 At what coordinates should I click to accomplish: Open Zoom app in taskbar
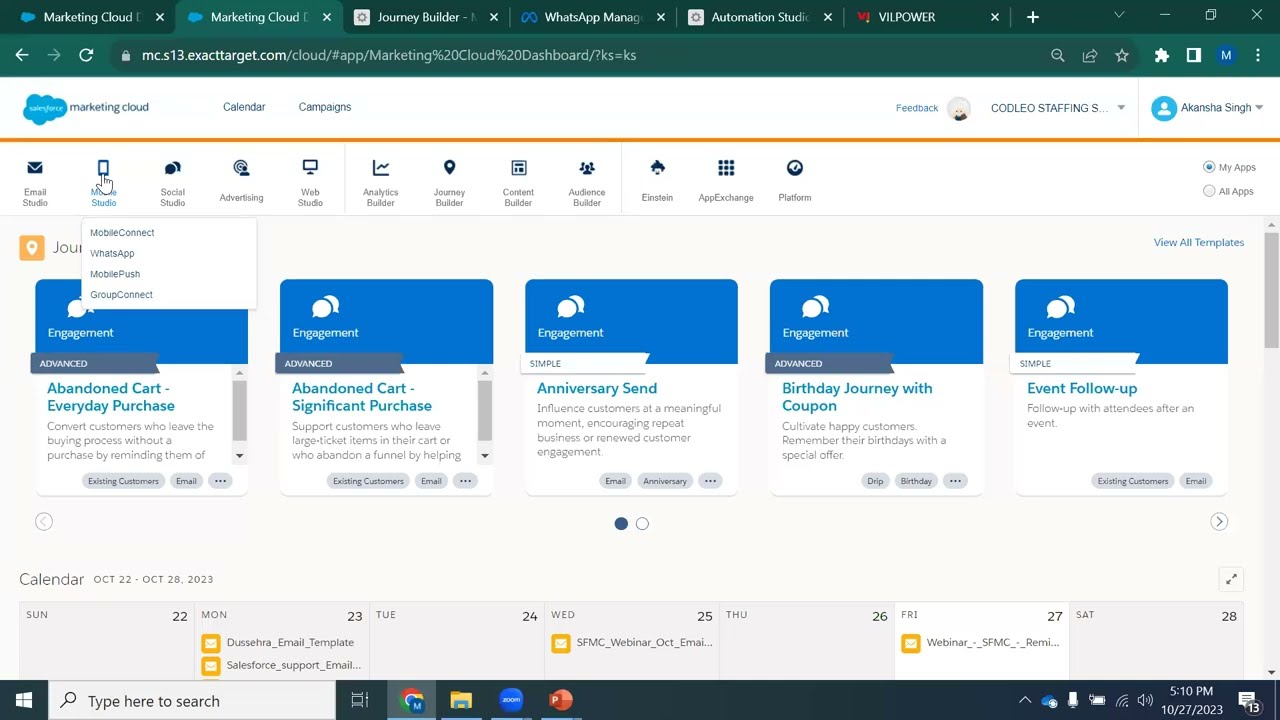coord(511,700)
